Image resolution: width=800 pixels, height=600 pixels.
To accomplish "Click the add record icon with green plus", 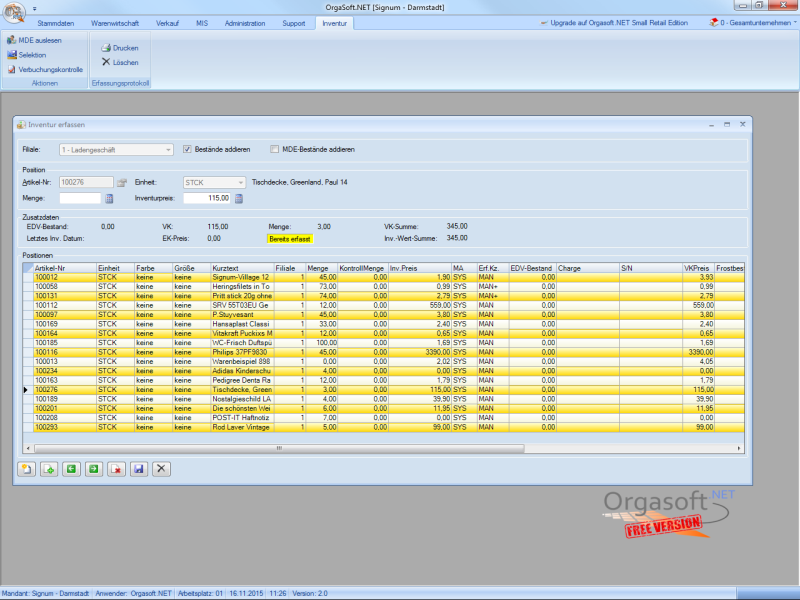I will (49, 468).
